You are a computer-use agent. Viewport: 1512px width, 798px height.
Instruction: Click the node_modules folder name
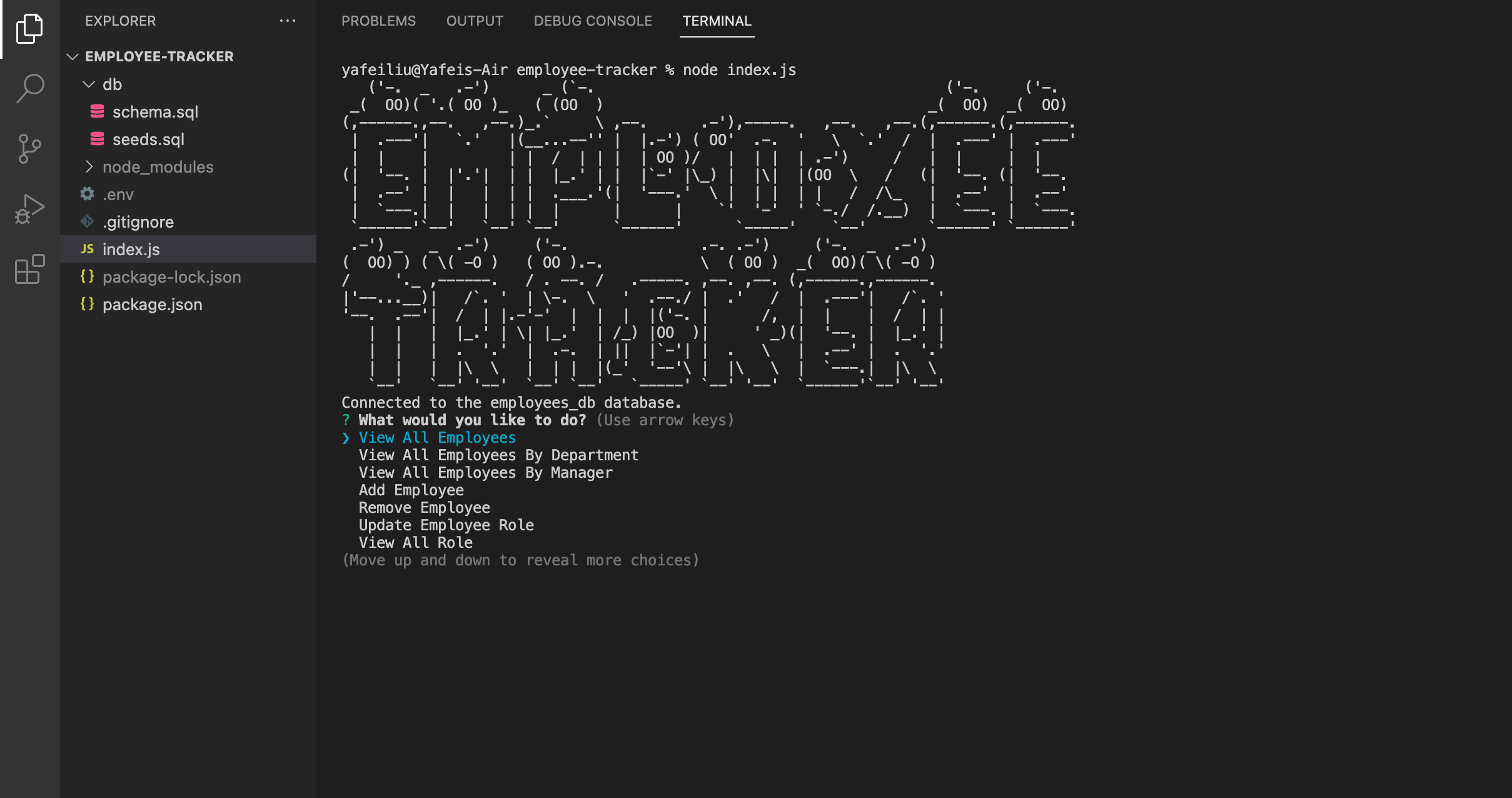click(x=158, y=167)
